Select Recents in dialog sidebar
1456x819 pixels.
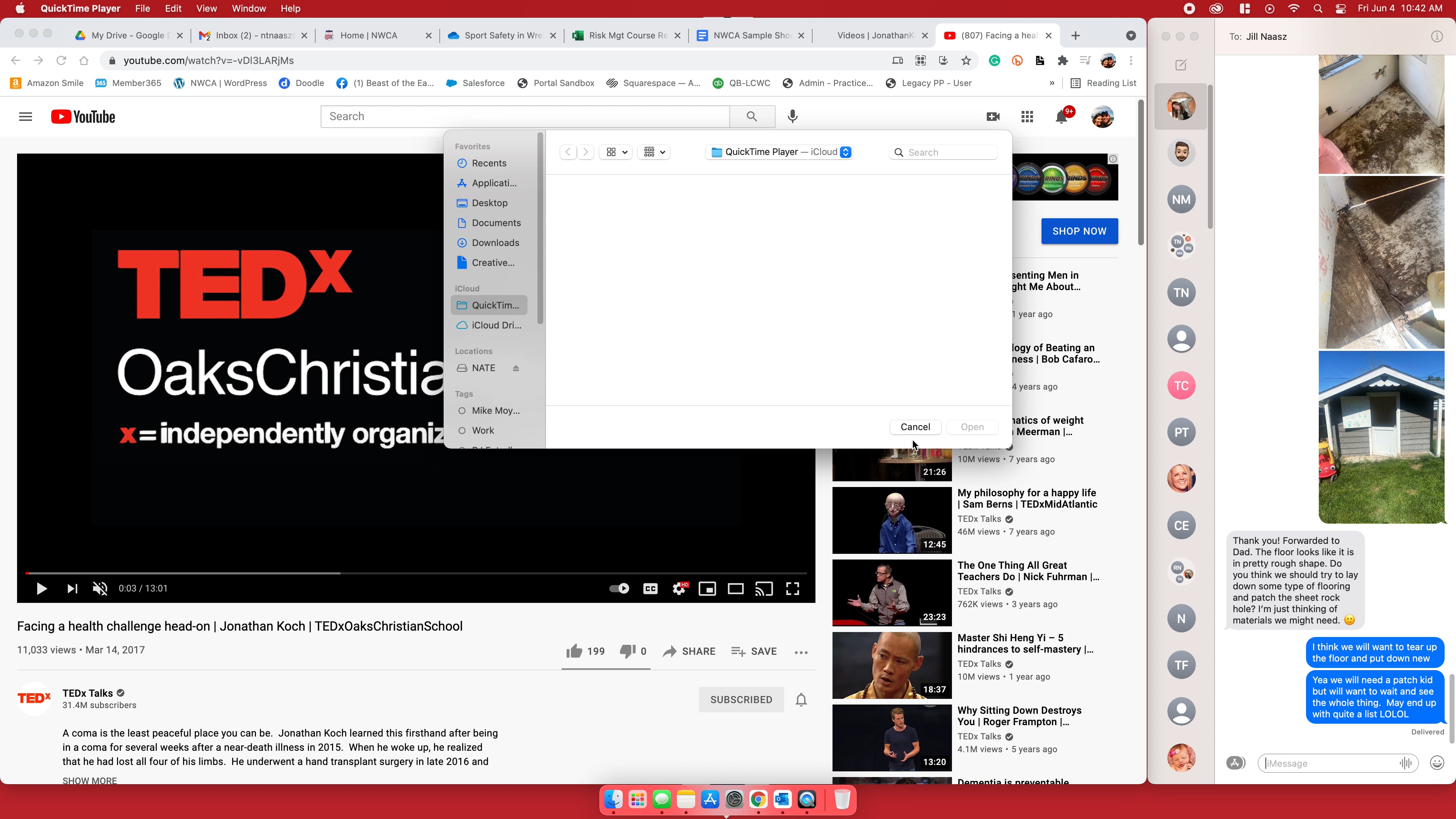point(489,164)
